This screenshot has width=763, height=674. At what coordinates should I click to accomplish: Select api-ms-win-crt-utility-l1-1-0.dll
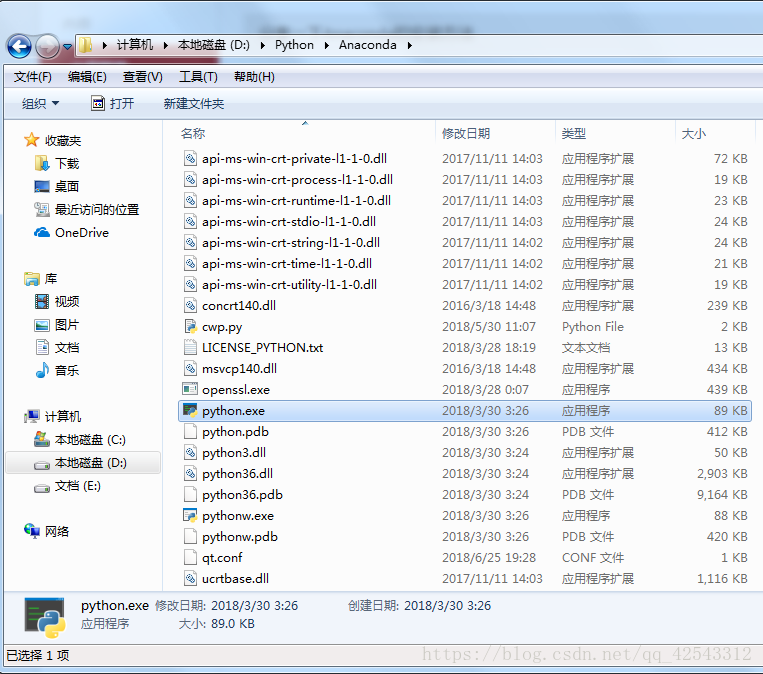[x=290, y=284]
